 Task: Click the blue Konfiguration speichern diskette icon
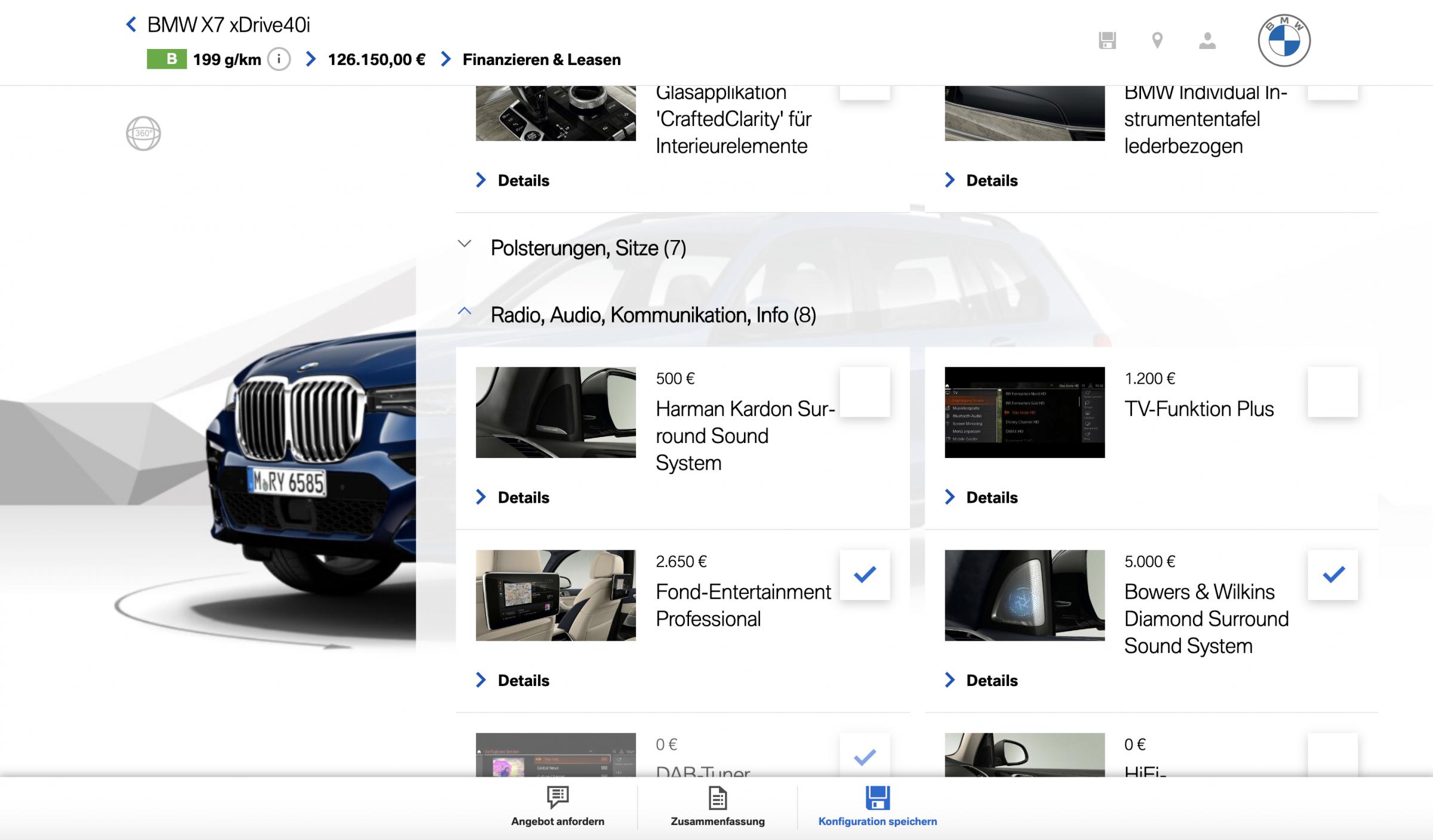coord(878,798)
